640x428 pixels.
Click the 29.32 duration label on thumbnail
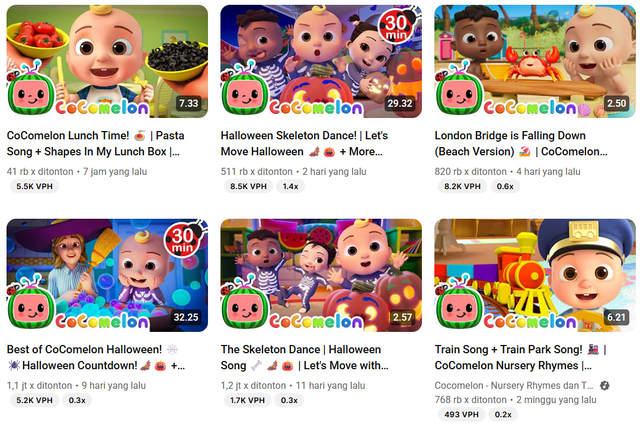coord(400,103)
